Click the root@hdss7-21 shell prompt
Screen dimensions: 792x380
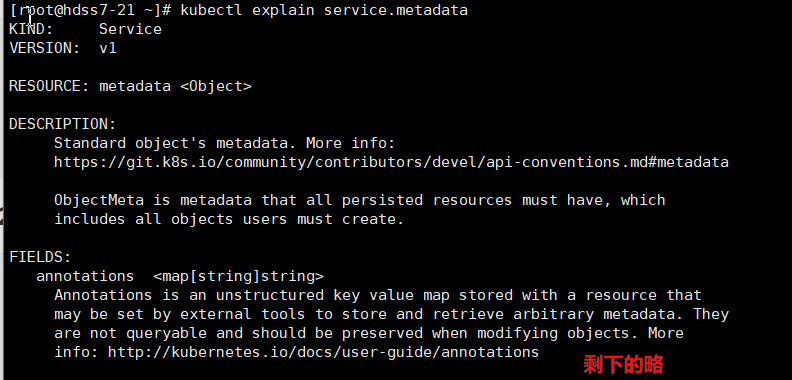pos(90,10)
